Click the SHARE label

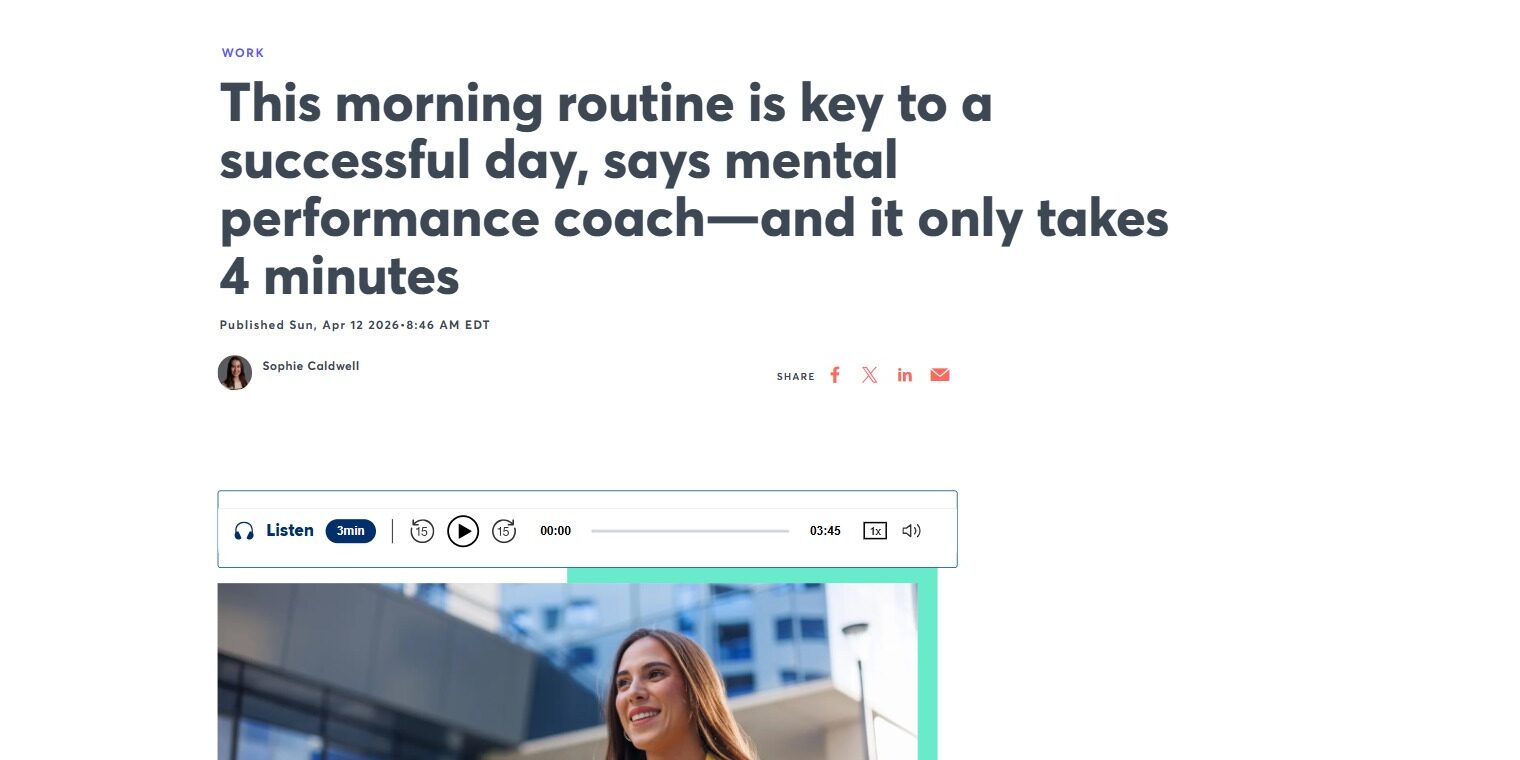pyautogui.click(x=796, y=377)
